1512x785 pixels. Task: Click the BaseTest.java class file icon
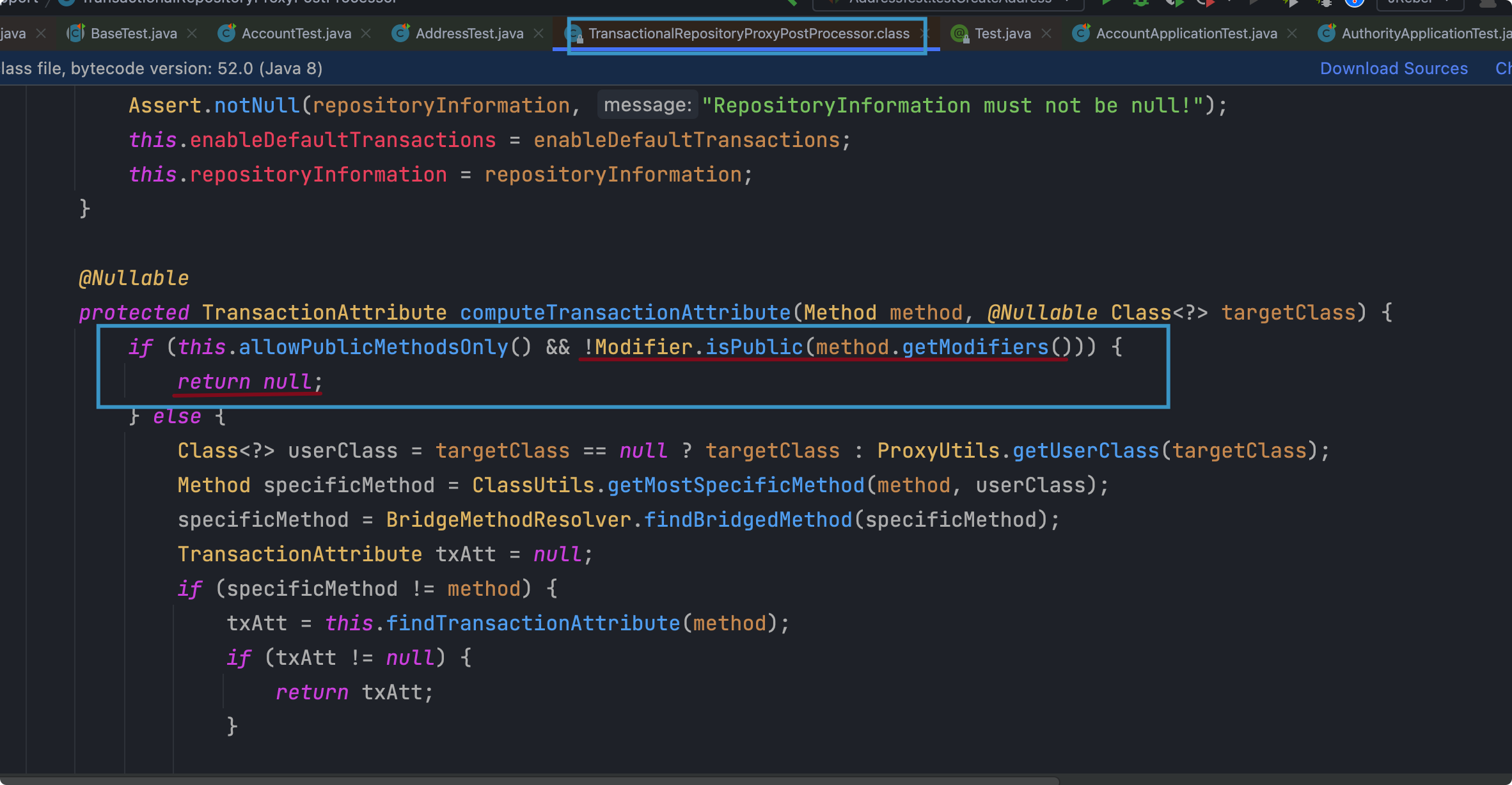(76, 33)
